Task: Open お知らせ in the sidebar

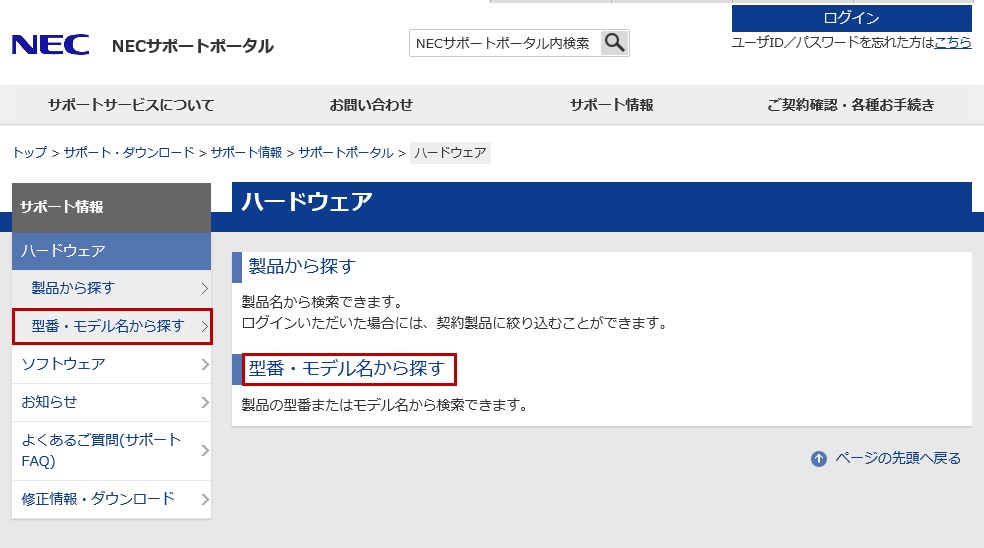Action: (x=111, y=402)
